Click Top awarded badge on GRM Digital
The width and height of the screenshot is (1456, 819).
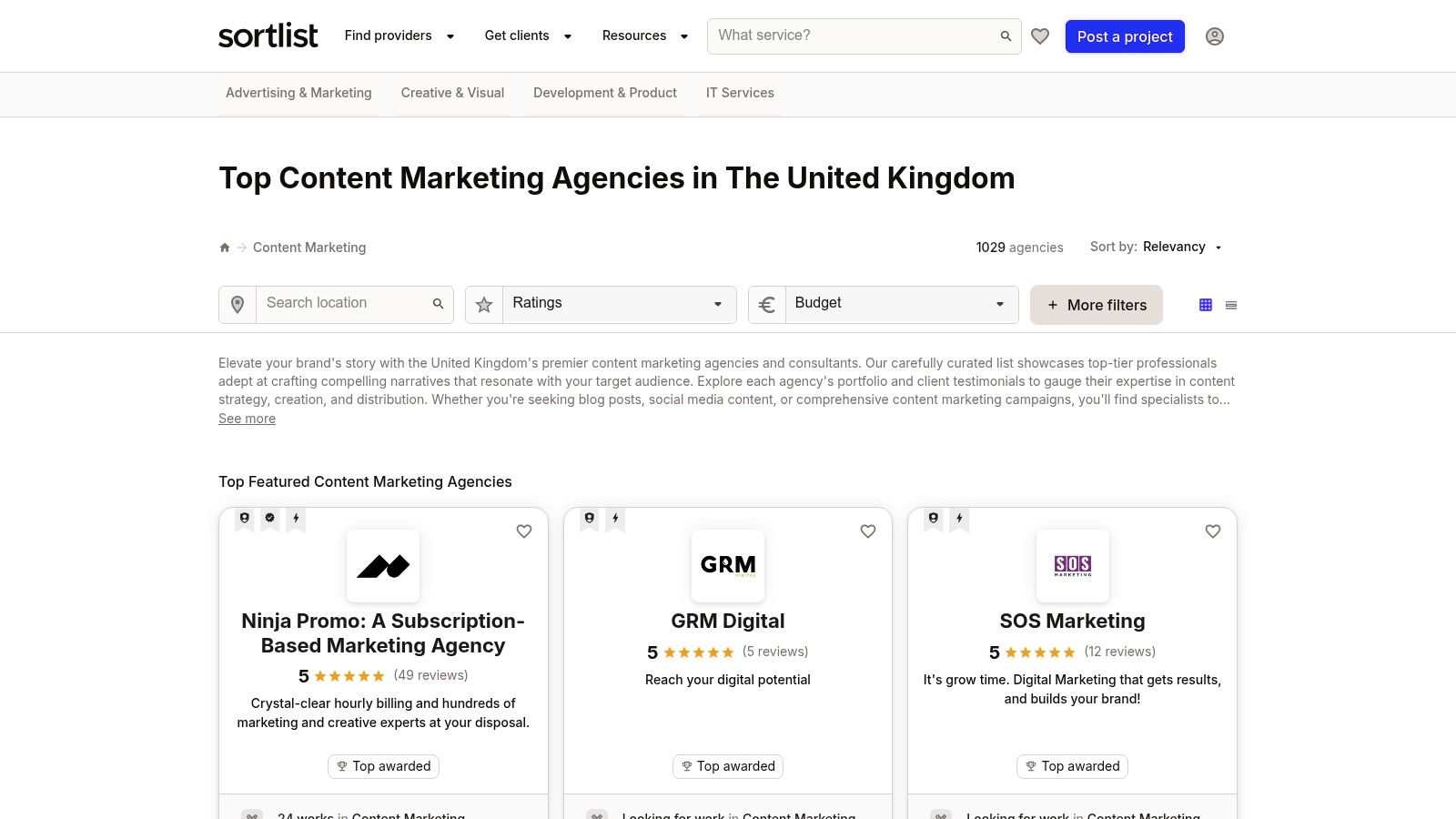(x=728, y=766)
